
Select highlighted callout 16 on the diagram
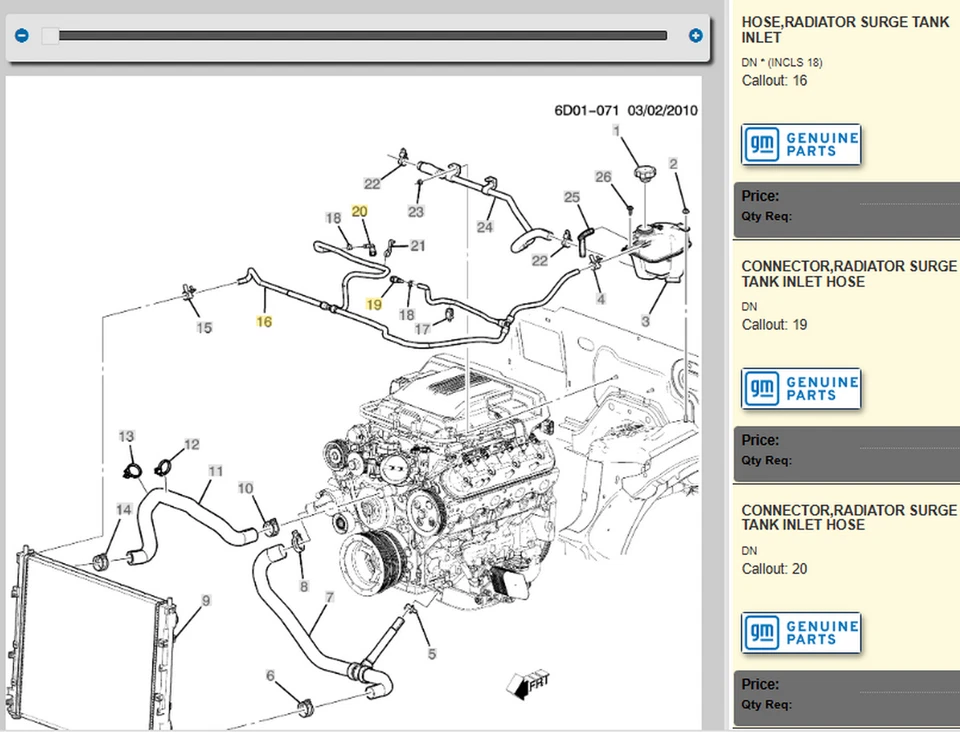pyautogui.click(x=264, y=322)
